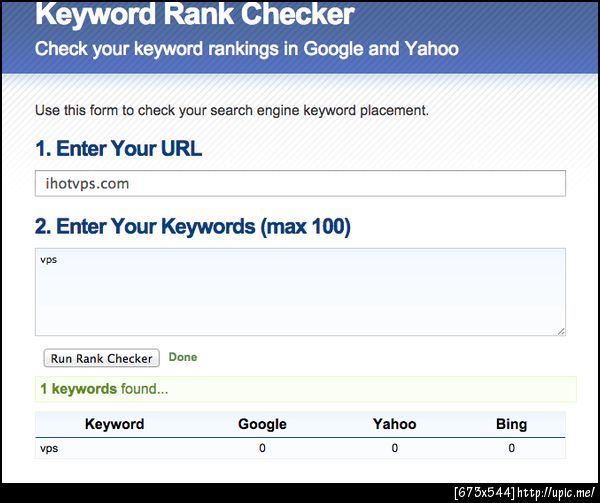
Task: Click the '2. Enter Your Keywords' heading
Action: tap(192, 227)
